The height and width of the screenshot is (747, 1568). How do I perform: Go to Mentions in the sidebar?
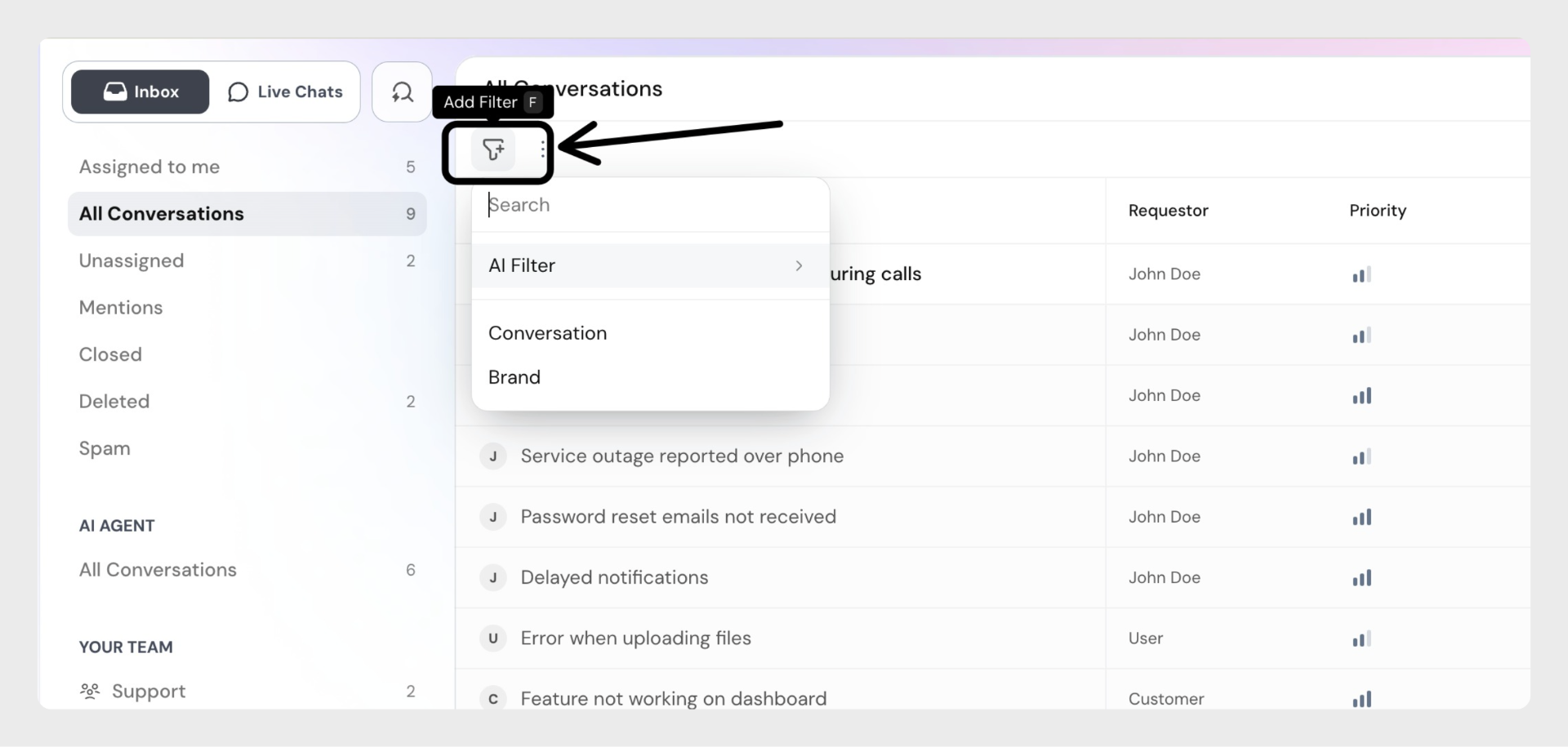click(x=121, y=308)
